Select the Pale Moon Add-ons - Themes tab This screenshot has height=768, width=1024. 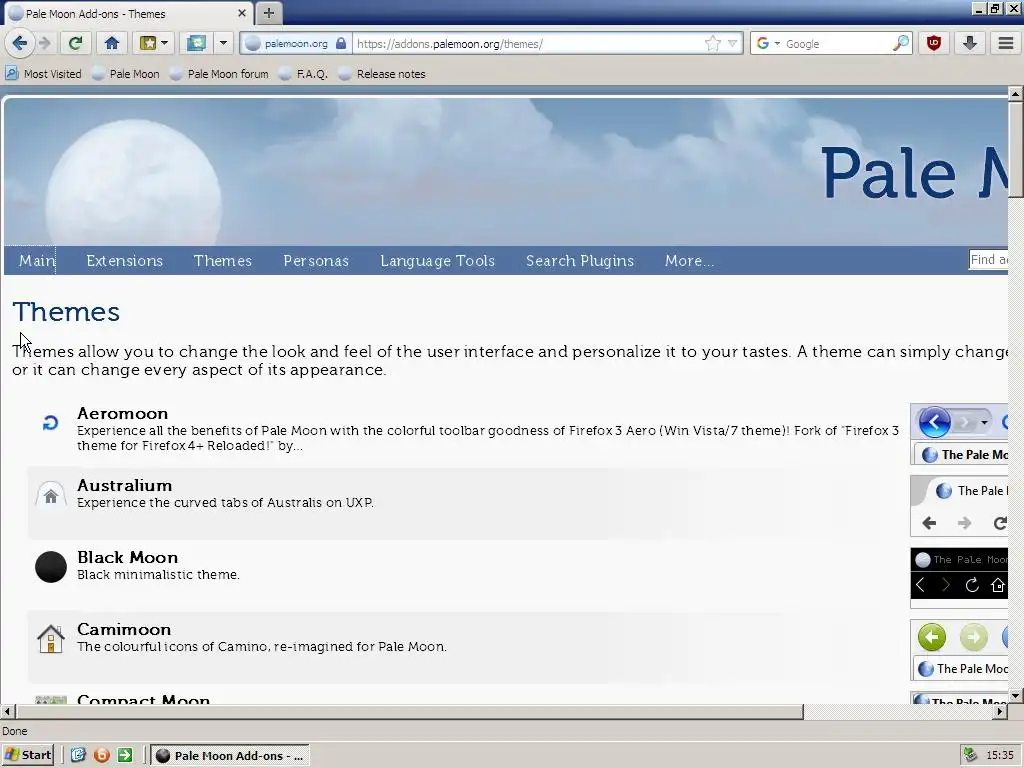[x=129, y=13]
